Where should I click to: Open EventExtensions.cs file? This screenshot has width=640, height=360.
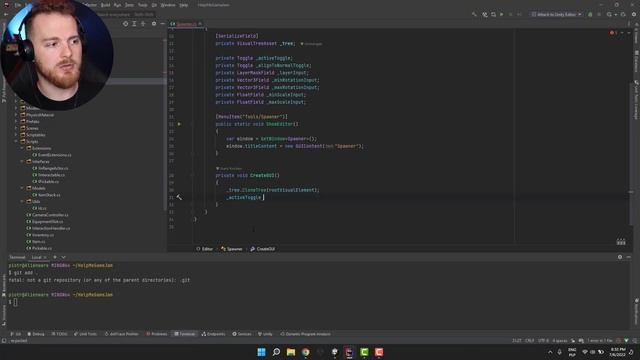52,155
